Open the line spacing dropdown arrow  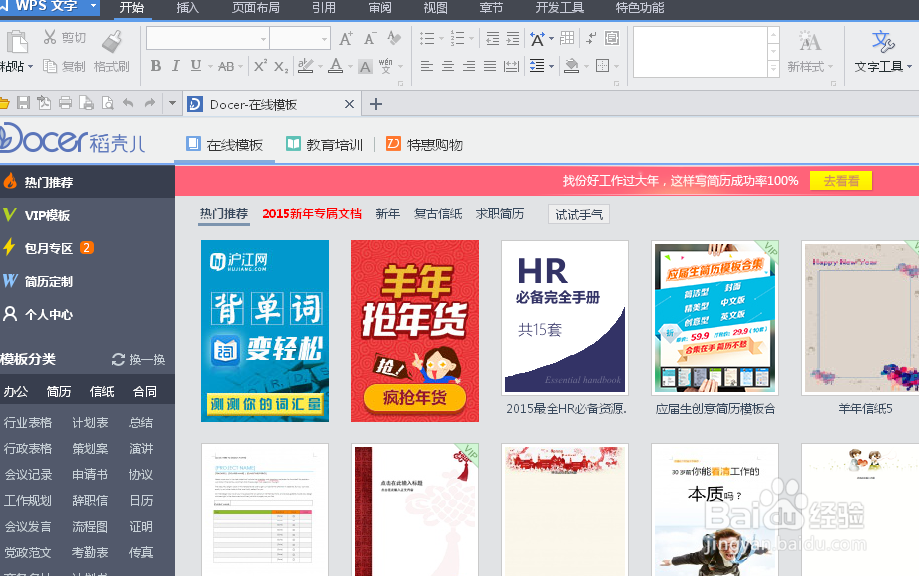(x=552, y=66)
